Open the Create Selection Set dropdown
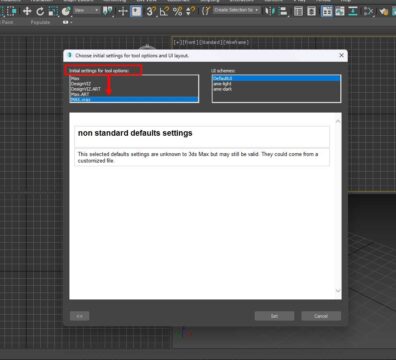 pyautogui.click(x=236, y=10)
